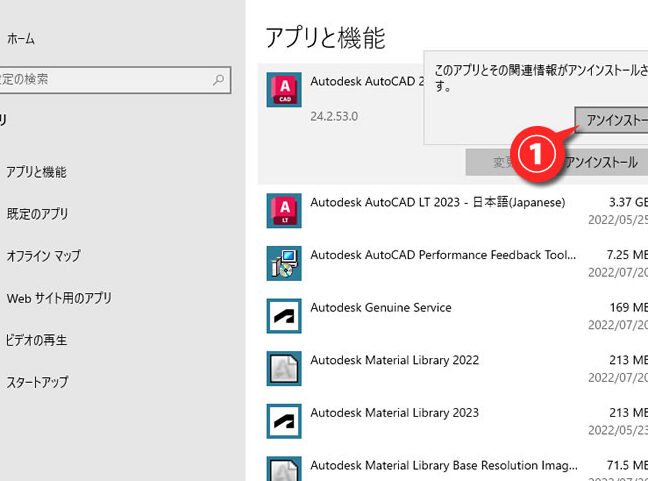The height and width of the screenshot is (481, 648).
Task: Click the AutoCAD Performance Feedback Tool icon
Action: pyautogui.click(x=285, y=264)
